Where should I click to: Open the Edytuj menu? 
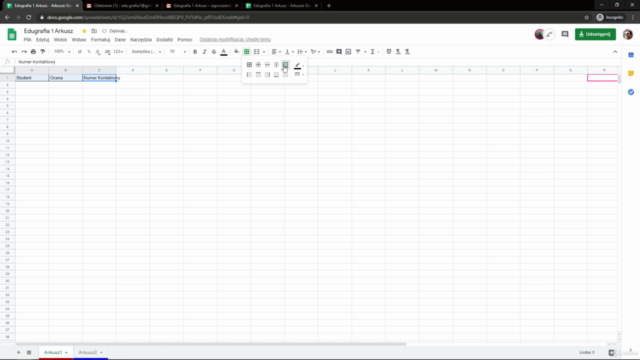pos(42,40)
